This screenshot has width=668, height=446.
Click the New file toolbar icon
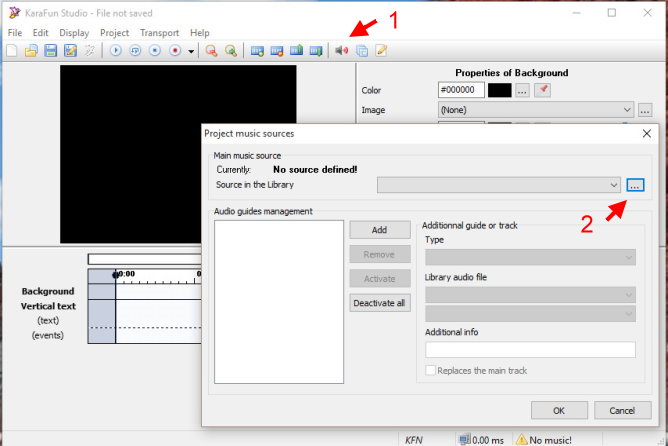(12, 51)
